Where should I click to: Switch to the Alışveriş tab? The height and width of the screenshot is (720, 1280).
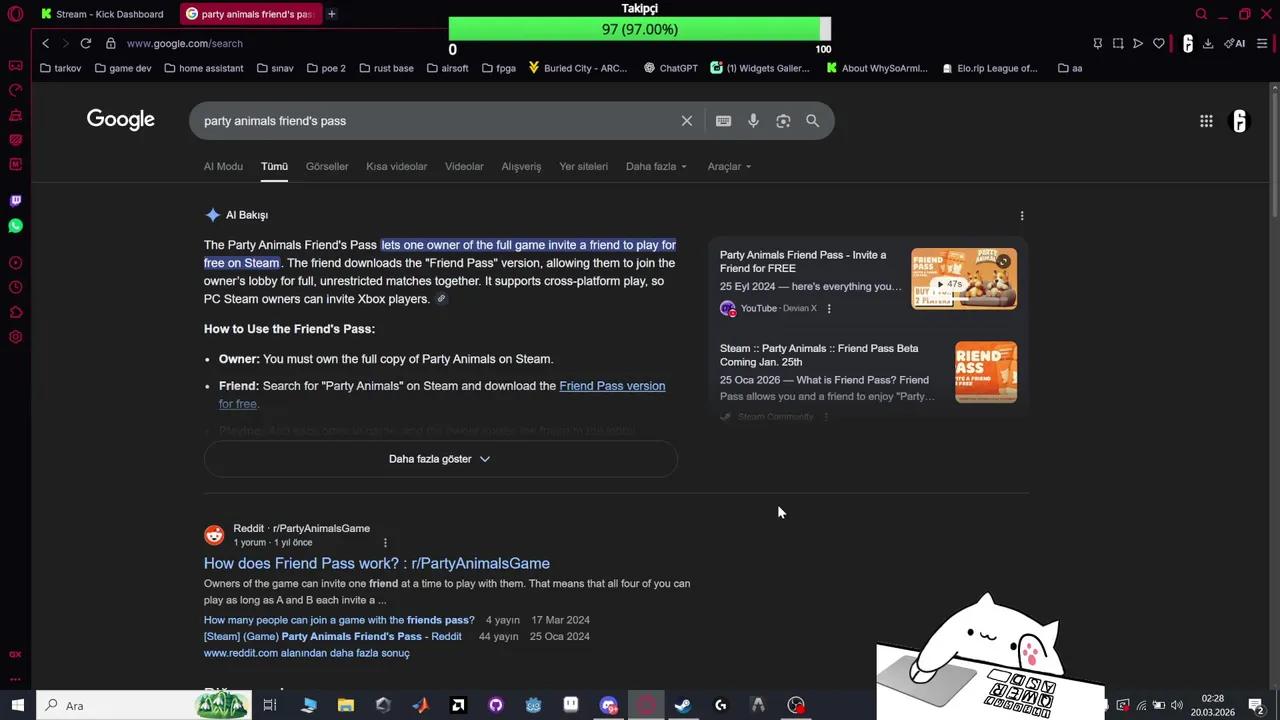click(x=521, y=166)
